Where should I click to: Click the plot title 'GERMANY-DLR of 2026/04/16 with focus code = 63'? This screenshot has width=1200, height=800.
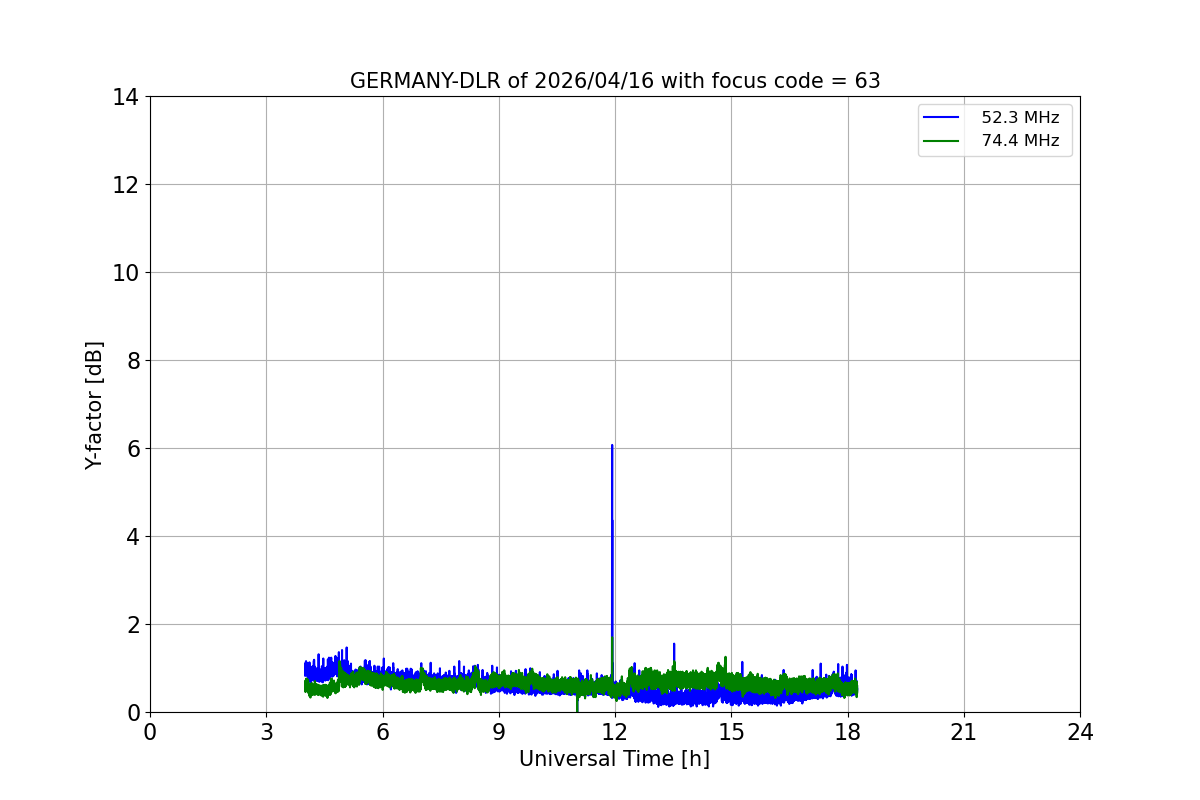tap(615, 81)
